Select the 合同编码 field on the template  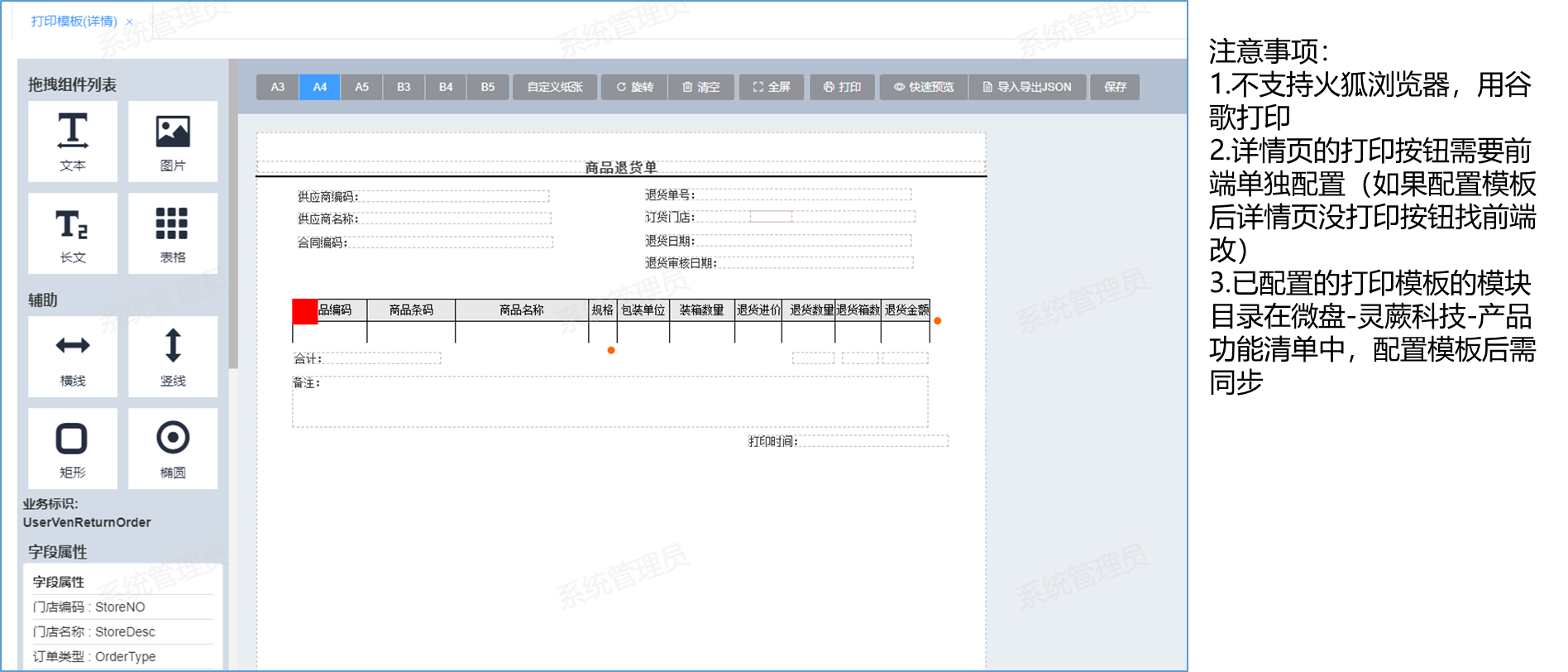point(425,242)
